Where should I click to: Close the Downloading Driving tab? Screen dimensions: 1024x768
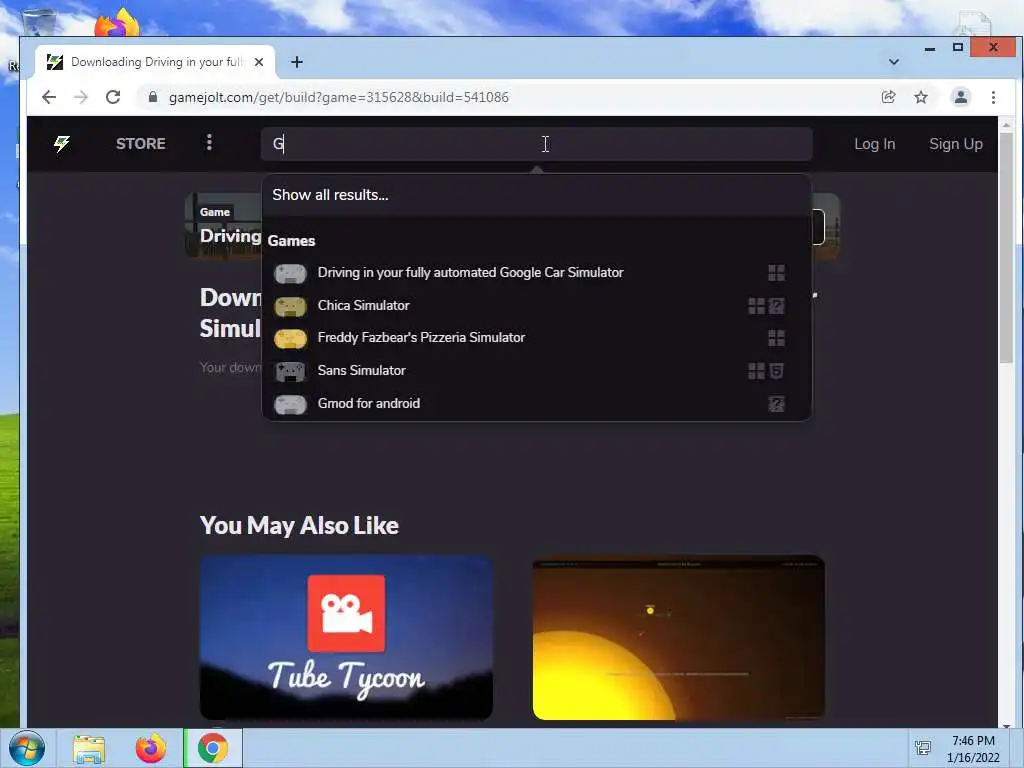(259, 62)
